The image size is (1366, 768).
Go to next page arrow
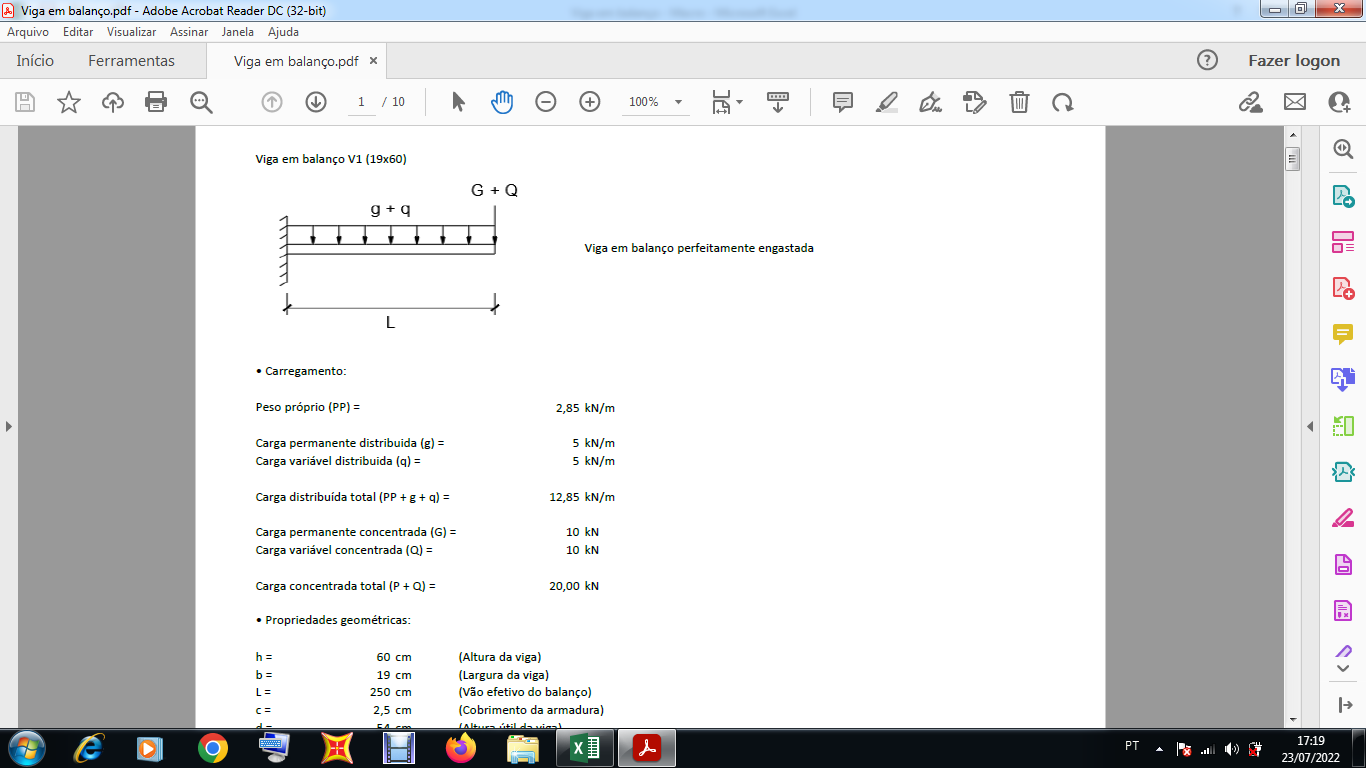tap(316, 102)
